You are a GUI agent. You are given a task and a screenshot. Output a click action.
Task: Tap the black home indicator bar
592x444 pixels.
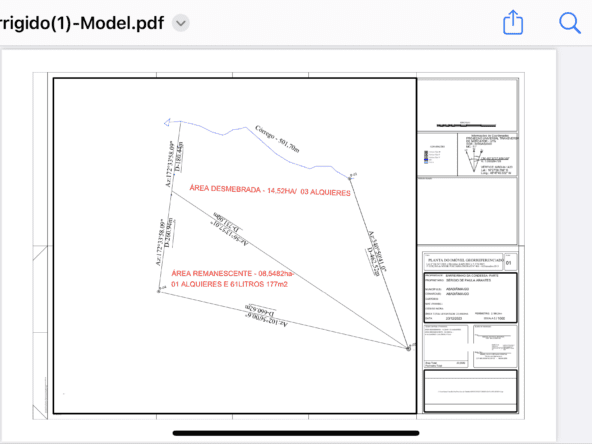point(296,433)
